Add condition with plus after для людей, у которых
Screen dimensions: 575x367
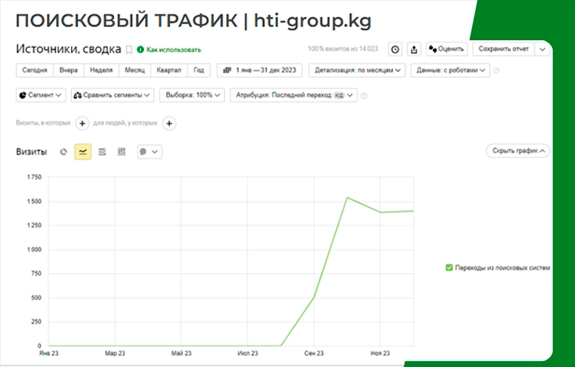tap(169, 124)
